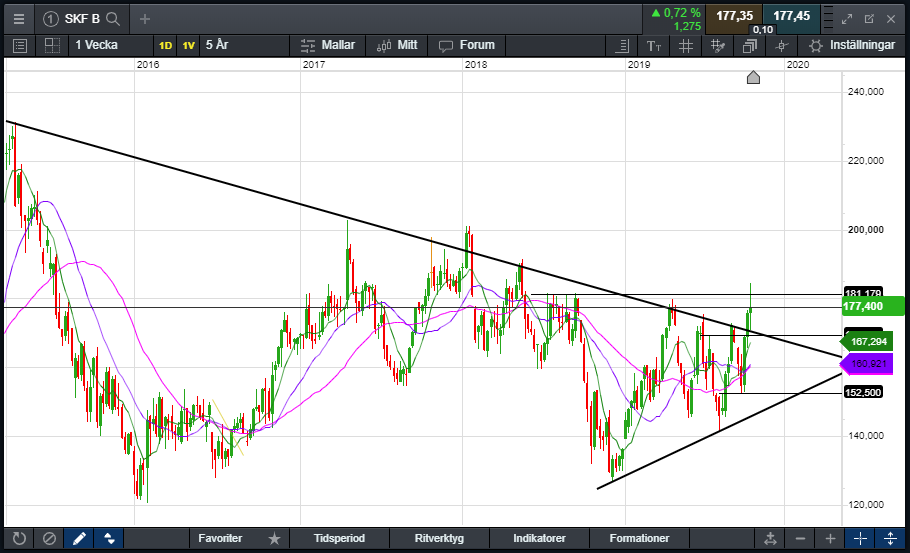Open the Favoriter tab

point(220,538)
